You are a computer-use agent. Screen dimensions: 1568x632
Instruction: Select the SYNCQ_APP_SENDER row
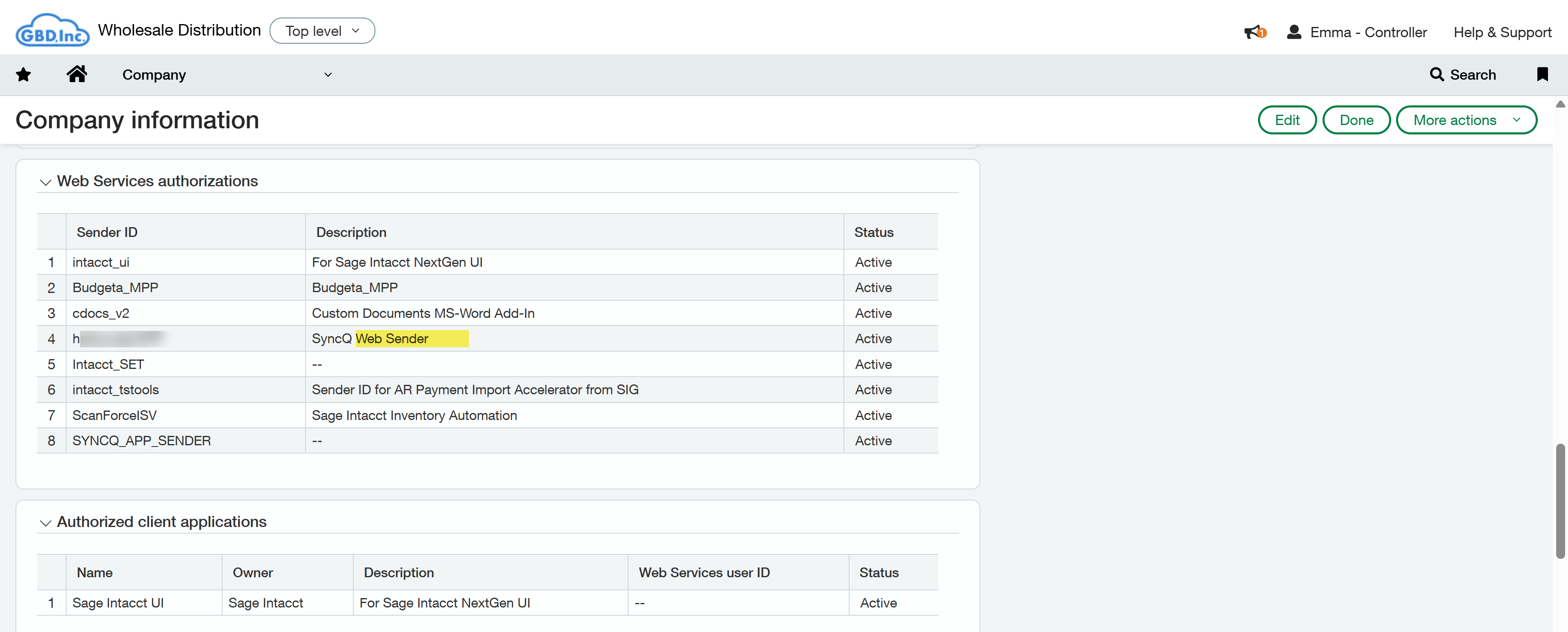[x=141, y=441]
